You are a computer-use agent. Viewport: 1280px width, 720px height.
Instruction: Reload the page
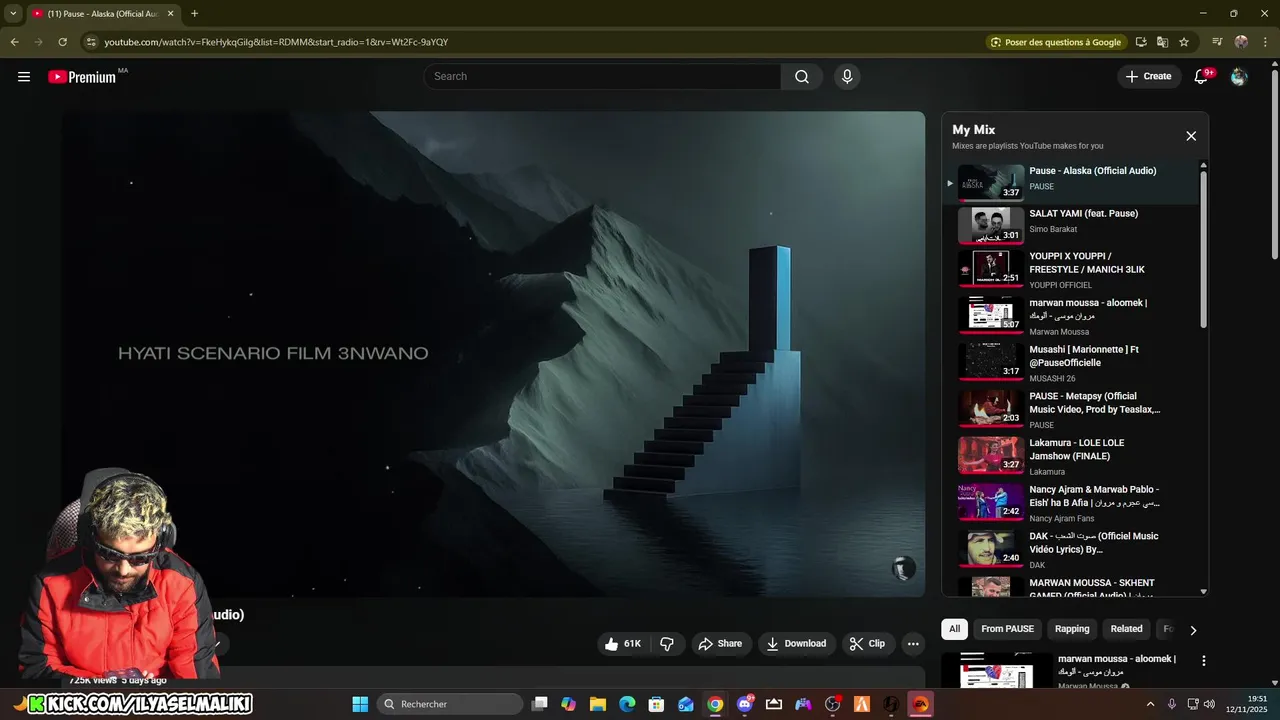click(62, 42)
